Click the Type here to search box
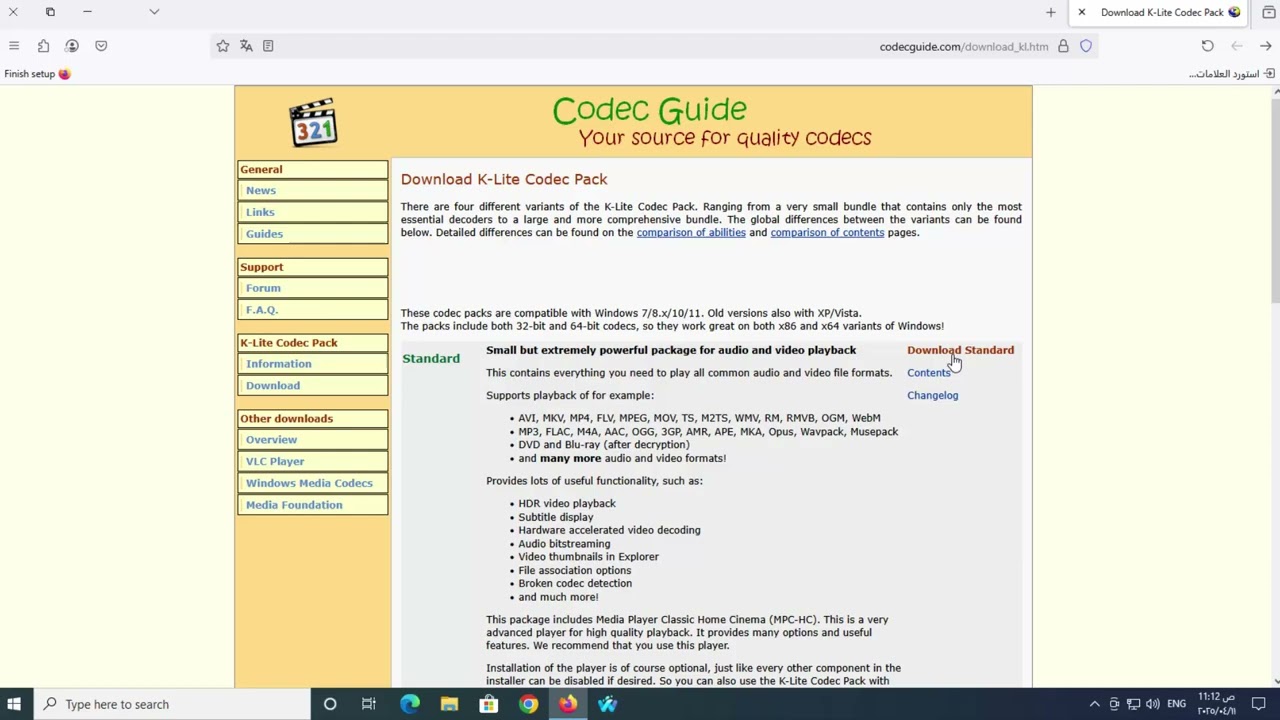 pos(173,704)
